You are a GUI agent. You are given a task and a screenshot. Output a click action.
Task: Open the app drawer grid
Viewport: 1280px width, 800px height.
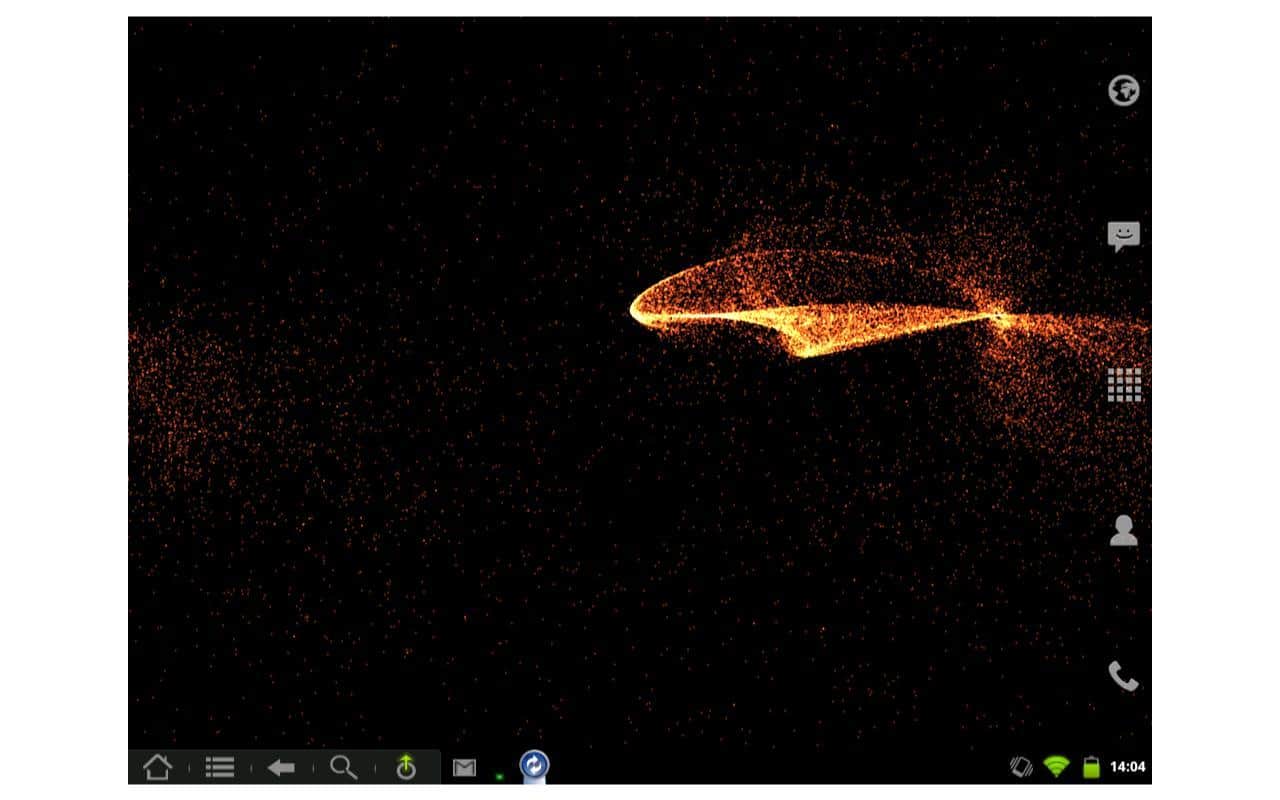[x=1124, y=384]
